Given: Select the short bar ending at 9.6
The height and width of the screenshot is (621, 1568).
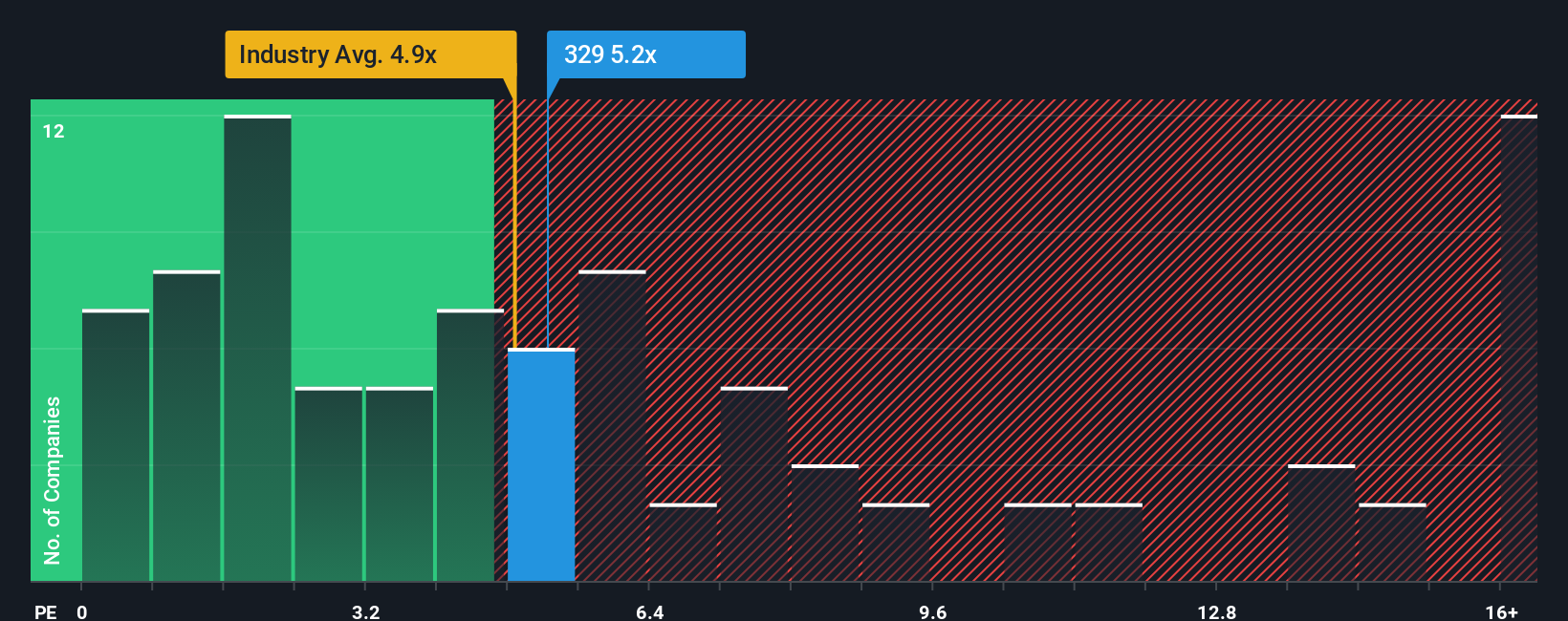Looking at the screenshot, I should point(896,543).
